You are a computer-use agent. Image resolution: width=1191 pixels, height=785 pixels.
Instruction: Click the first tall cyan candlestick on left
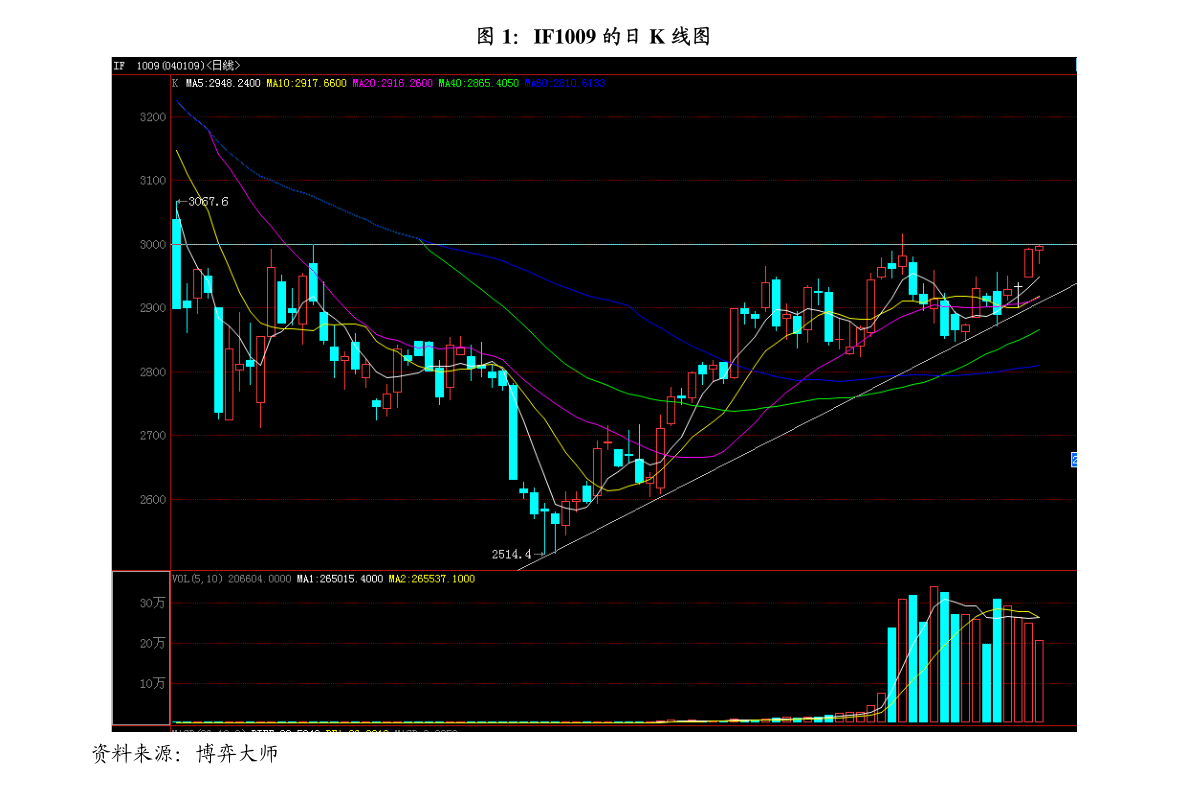[176, 263]
